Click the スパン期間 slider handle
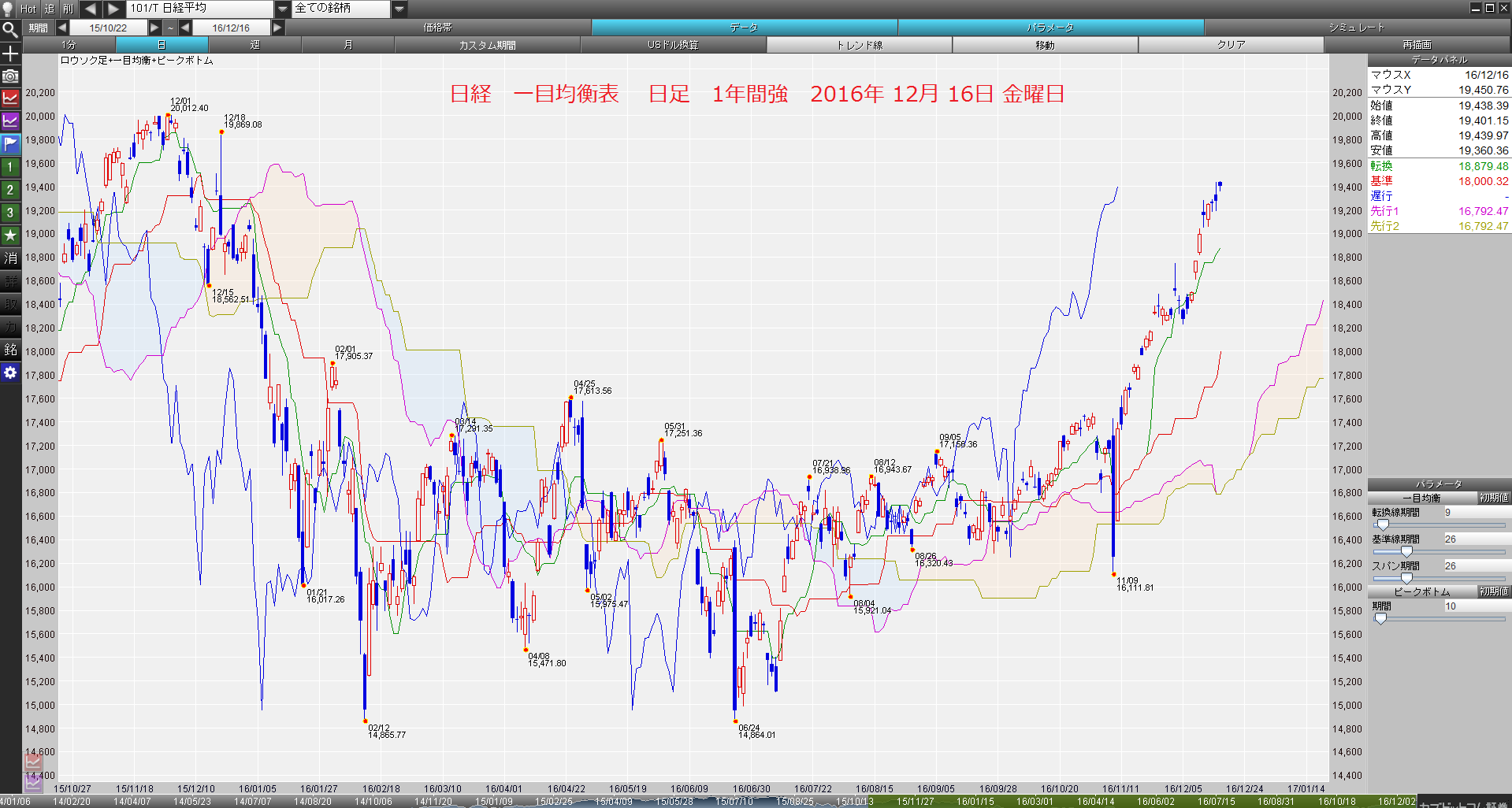 1406,578
